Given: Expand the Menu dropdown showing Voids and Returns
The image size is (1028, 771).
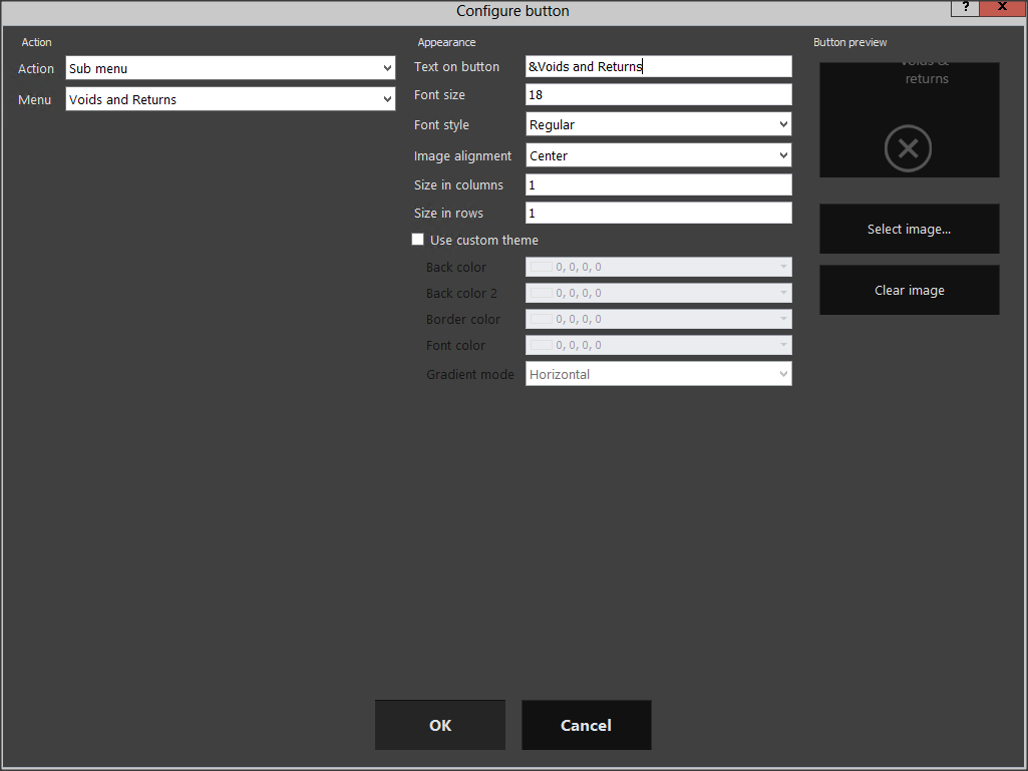Looking at the screenshot, I should (230, 100).
